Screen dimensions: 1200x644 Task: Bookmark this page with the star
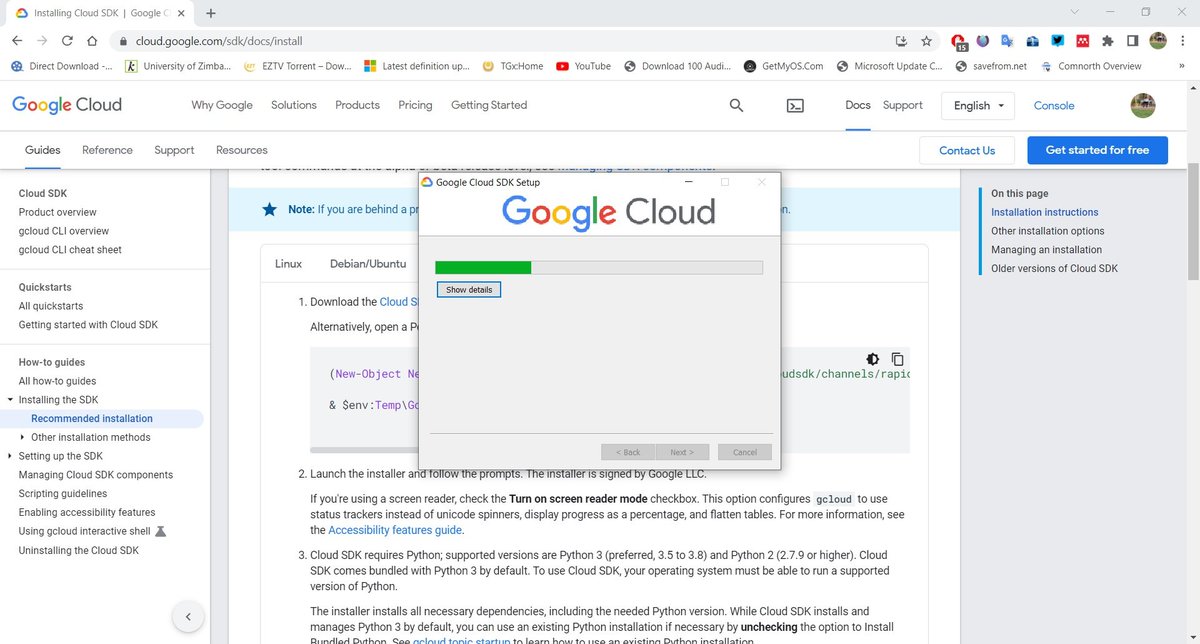(x=927, y=41)
